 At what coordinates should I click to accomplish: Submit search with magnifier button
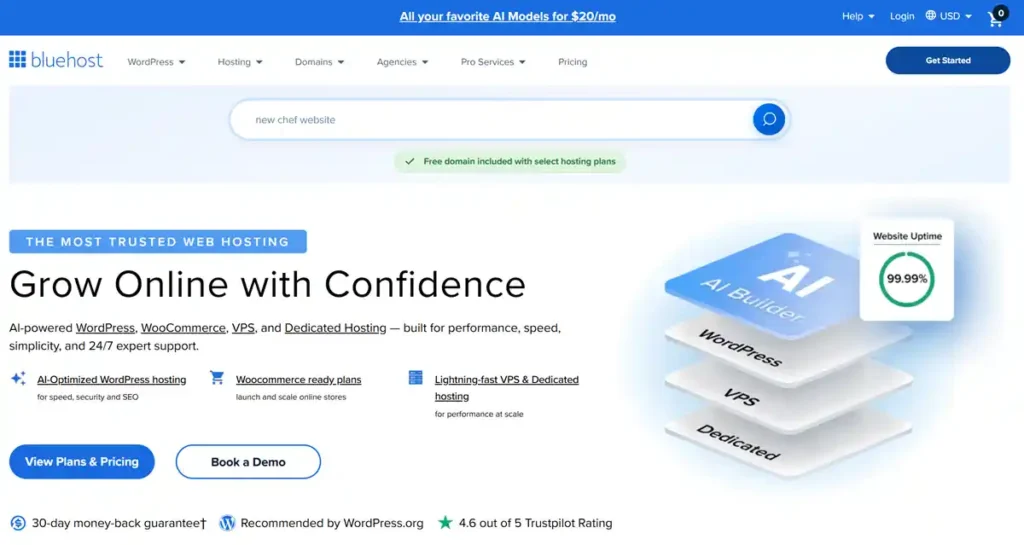[x=769, y=119]
